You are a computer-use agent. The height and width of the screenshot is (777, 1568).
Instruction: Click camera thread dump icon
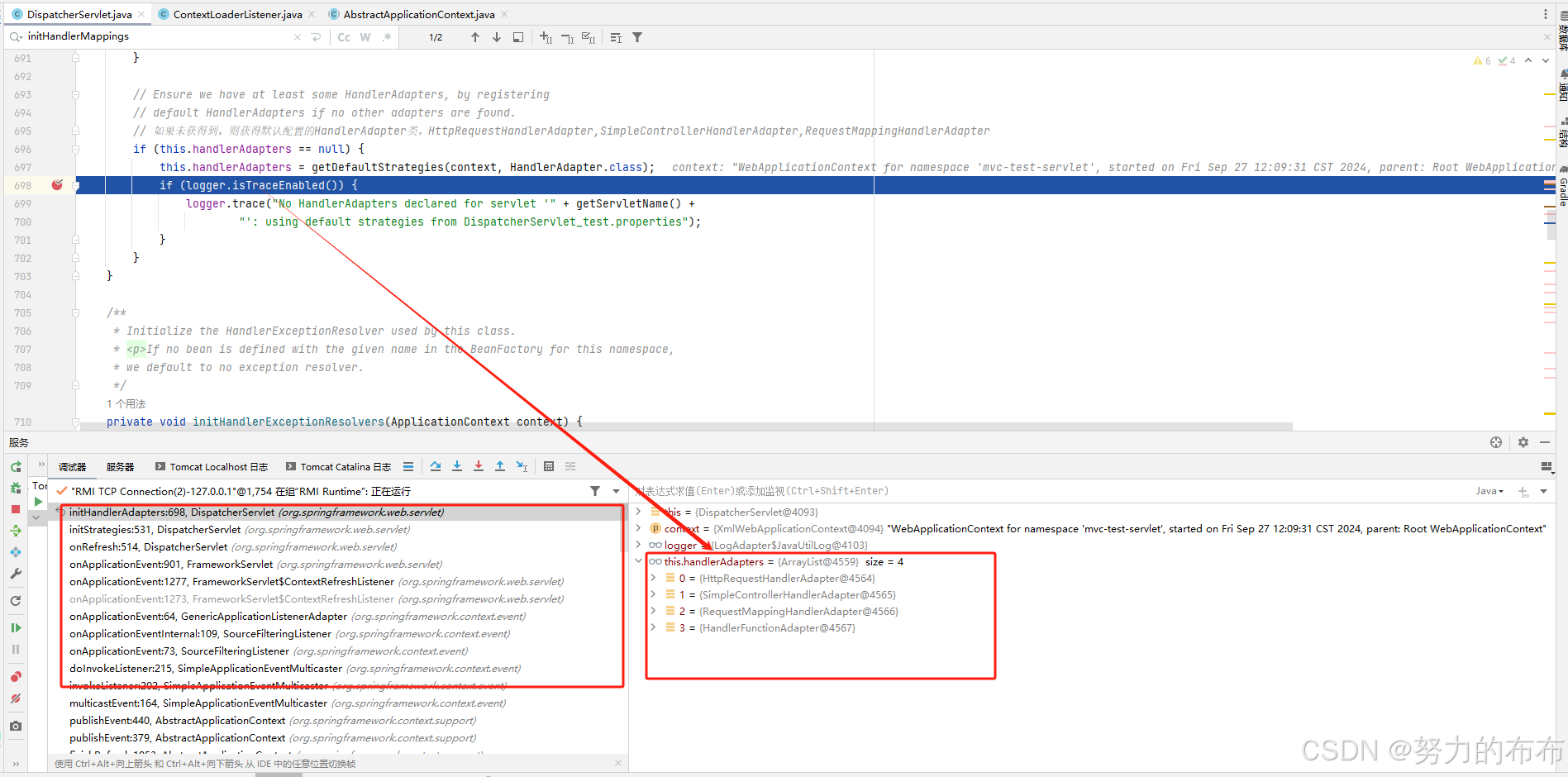pyautogui.click(x=16, y=726)
